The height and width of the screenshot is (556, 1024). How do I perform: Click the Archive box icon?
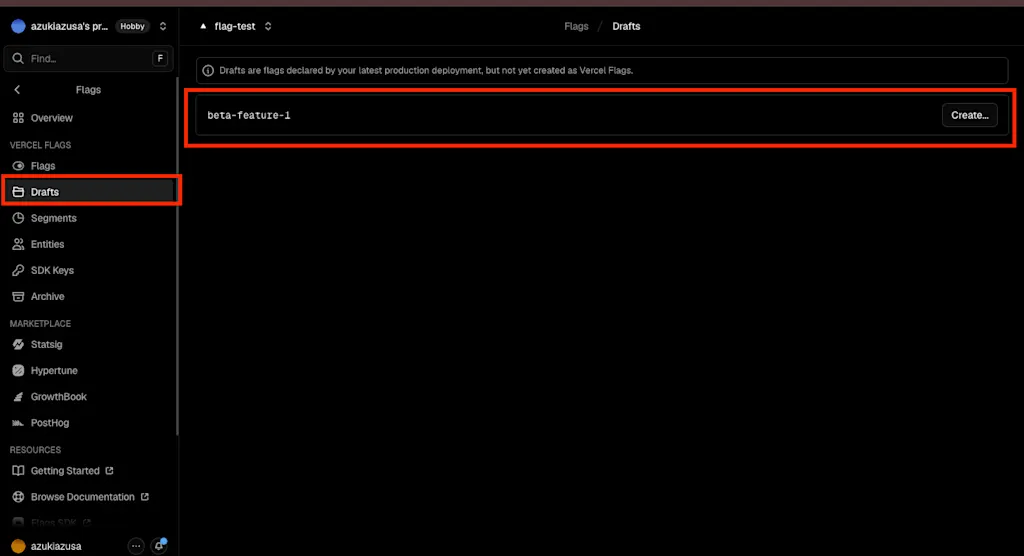tap(18, 297)
